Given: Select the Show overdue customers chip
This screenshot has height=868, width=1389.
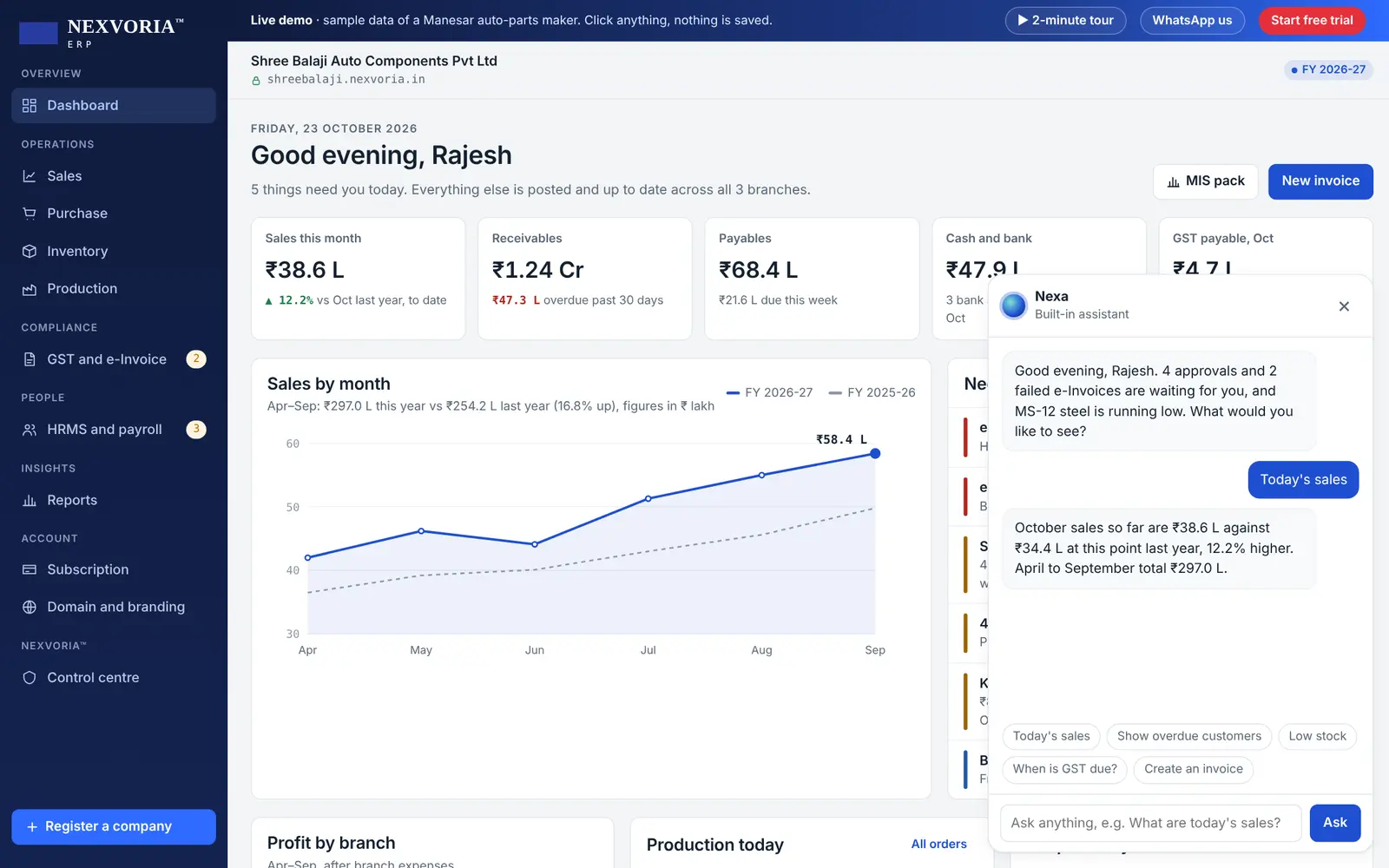Looking at the screenshot, I should coord(1189,736).
